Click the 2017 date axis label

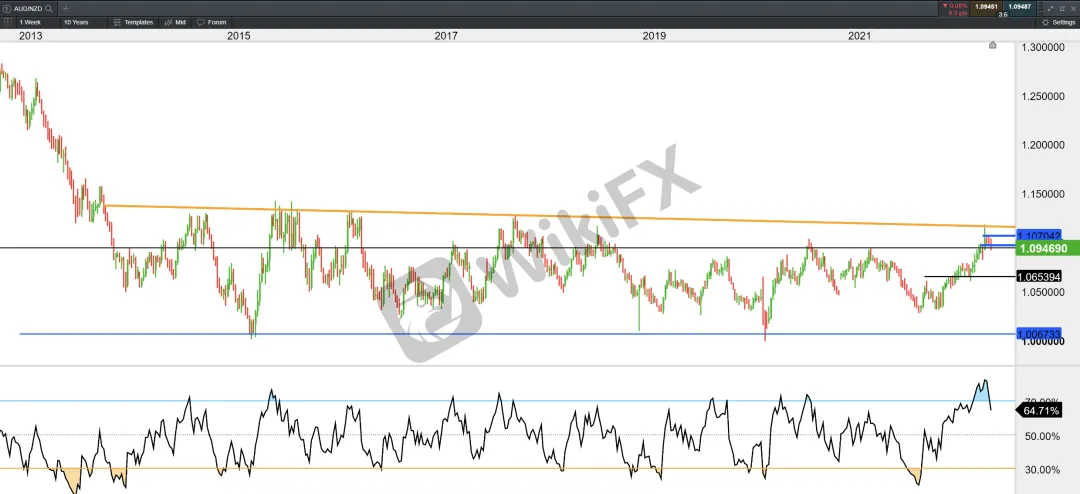tap(446, 36)
